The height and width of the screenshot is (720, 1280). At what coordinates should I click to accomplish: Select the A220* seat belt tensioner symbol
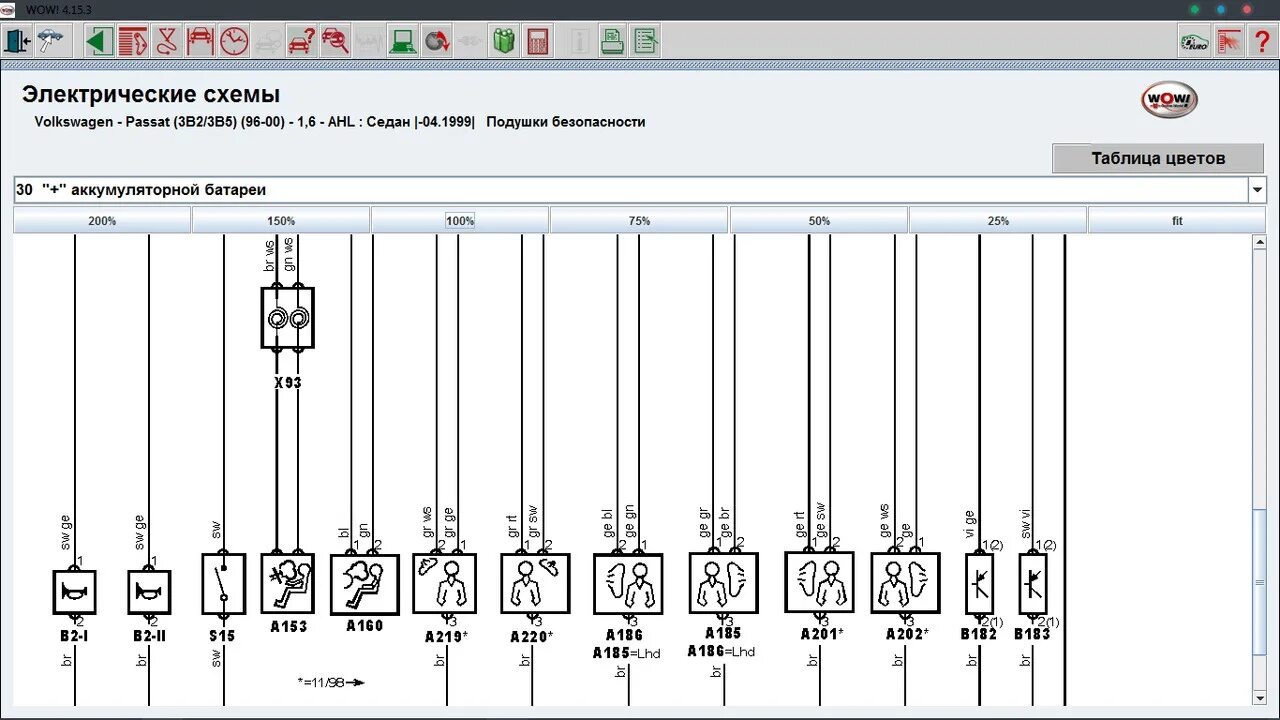click(535, 584)
